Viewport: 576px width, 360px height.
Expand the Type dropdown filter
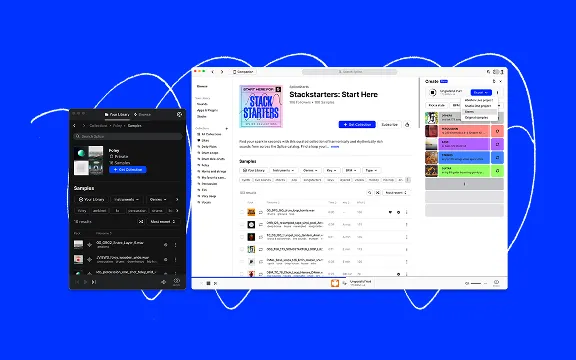point(371,170)
